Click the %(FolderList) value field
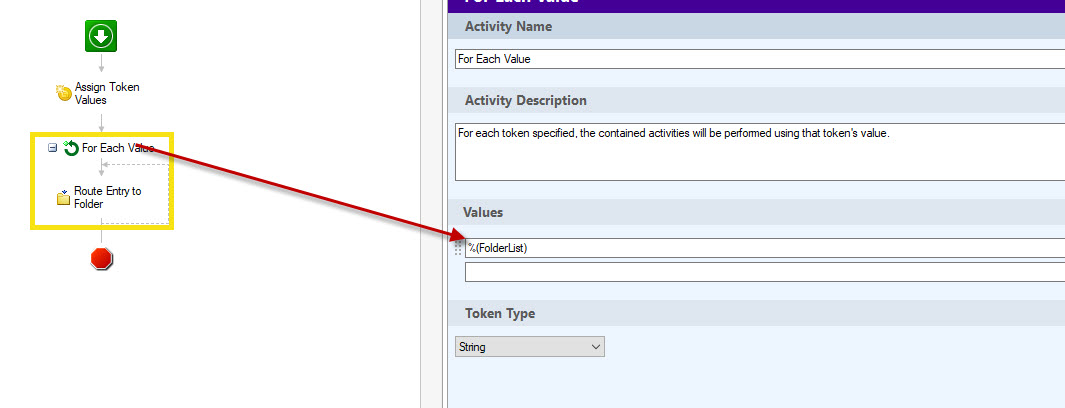1065x408 pixels. 764,248
